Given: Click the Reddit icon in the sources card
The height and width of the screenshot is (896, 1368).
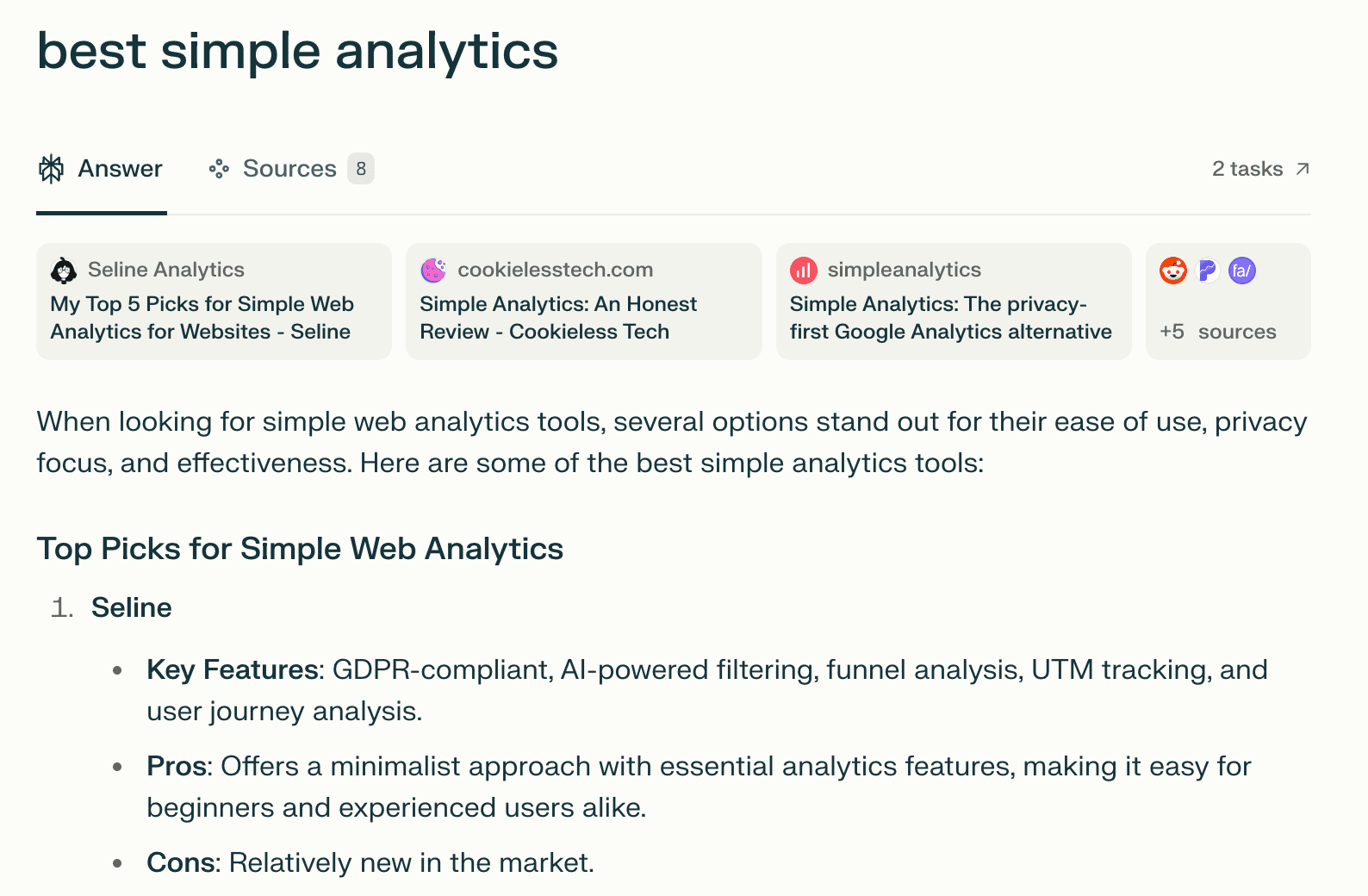Looking at the screenshot, I should [1172, 270].
